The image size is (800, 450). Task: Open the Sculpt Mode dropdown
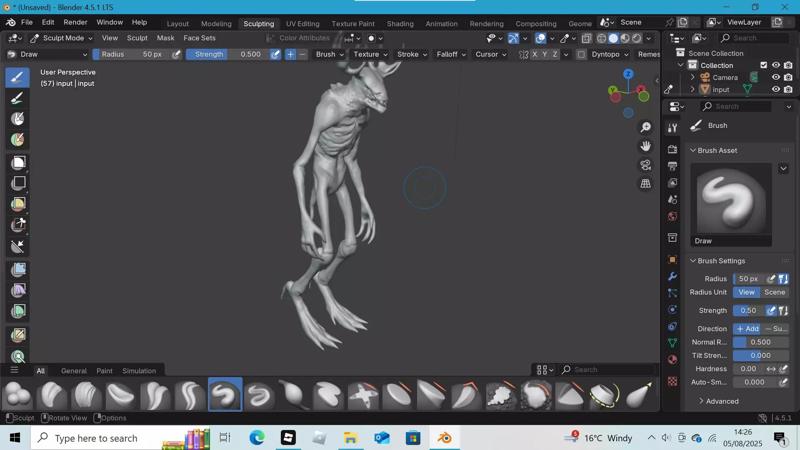(61, 38)
